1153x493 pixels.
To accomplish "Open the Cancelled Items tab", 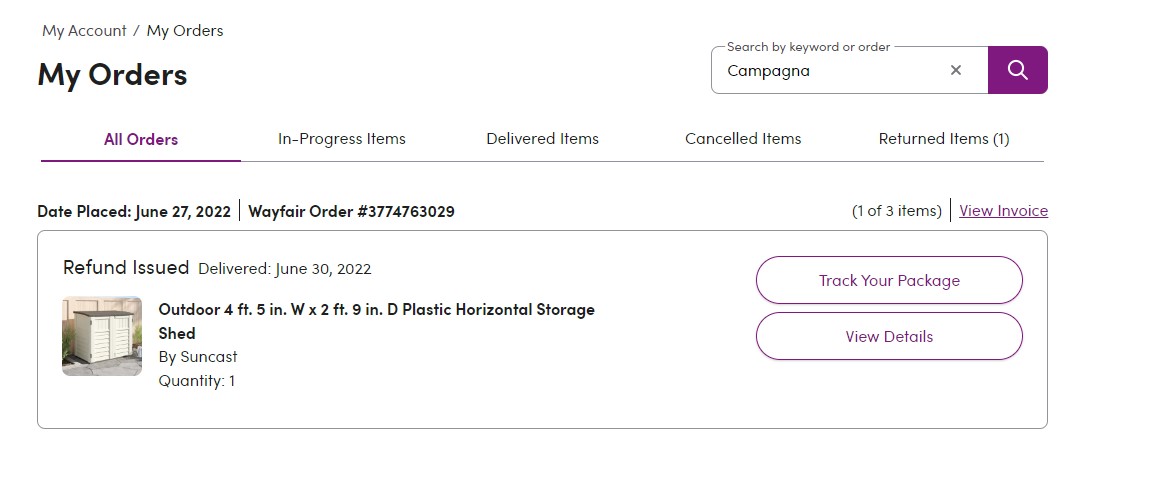I will click(x=743, y=138).
